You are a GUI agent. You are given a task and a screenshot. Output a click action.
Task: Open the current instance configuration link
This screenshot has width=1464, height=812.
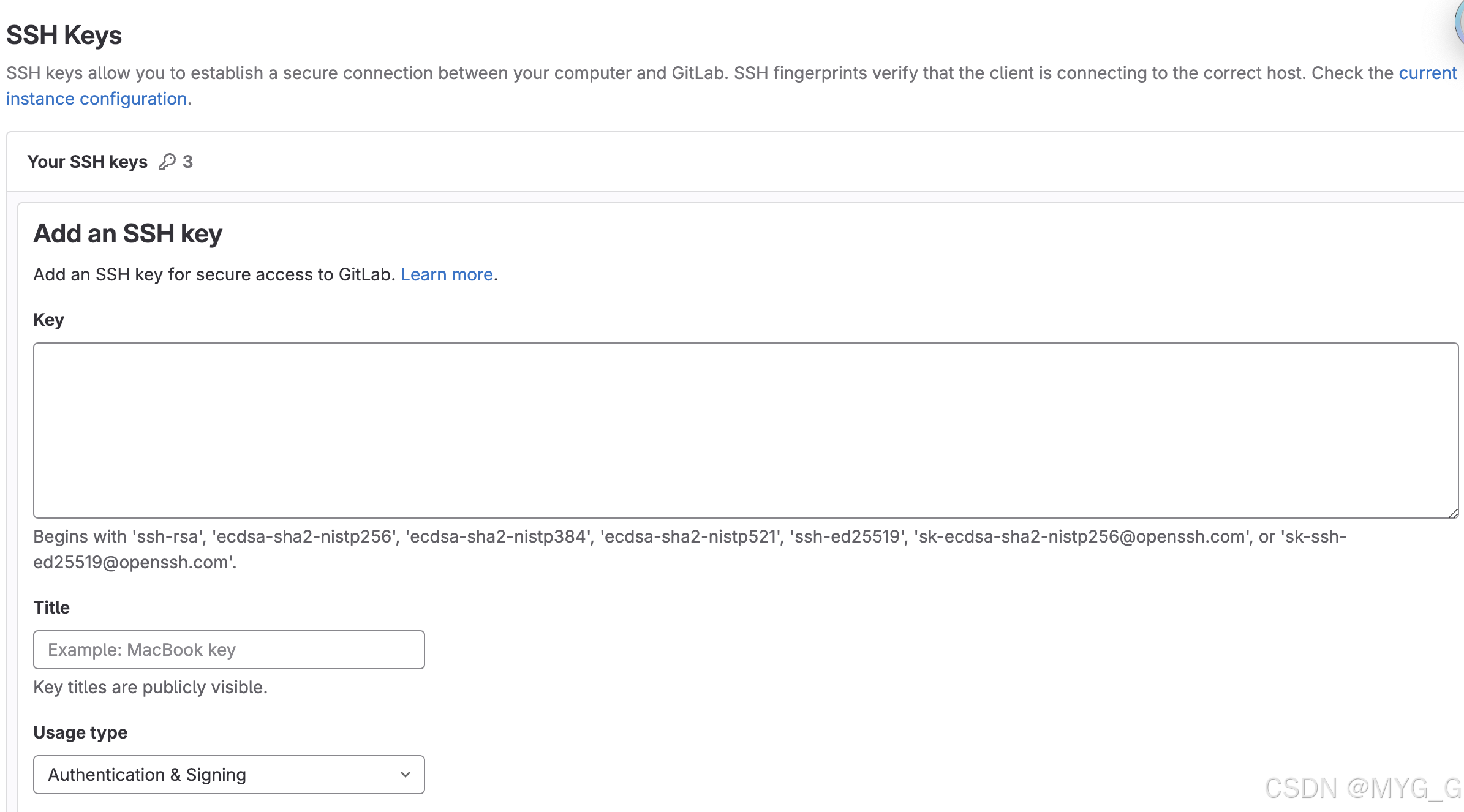click(x=96, y=99)
